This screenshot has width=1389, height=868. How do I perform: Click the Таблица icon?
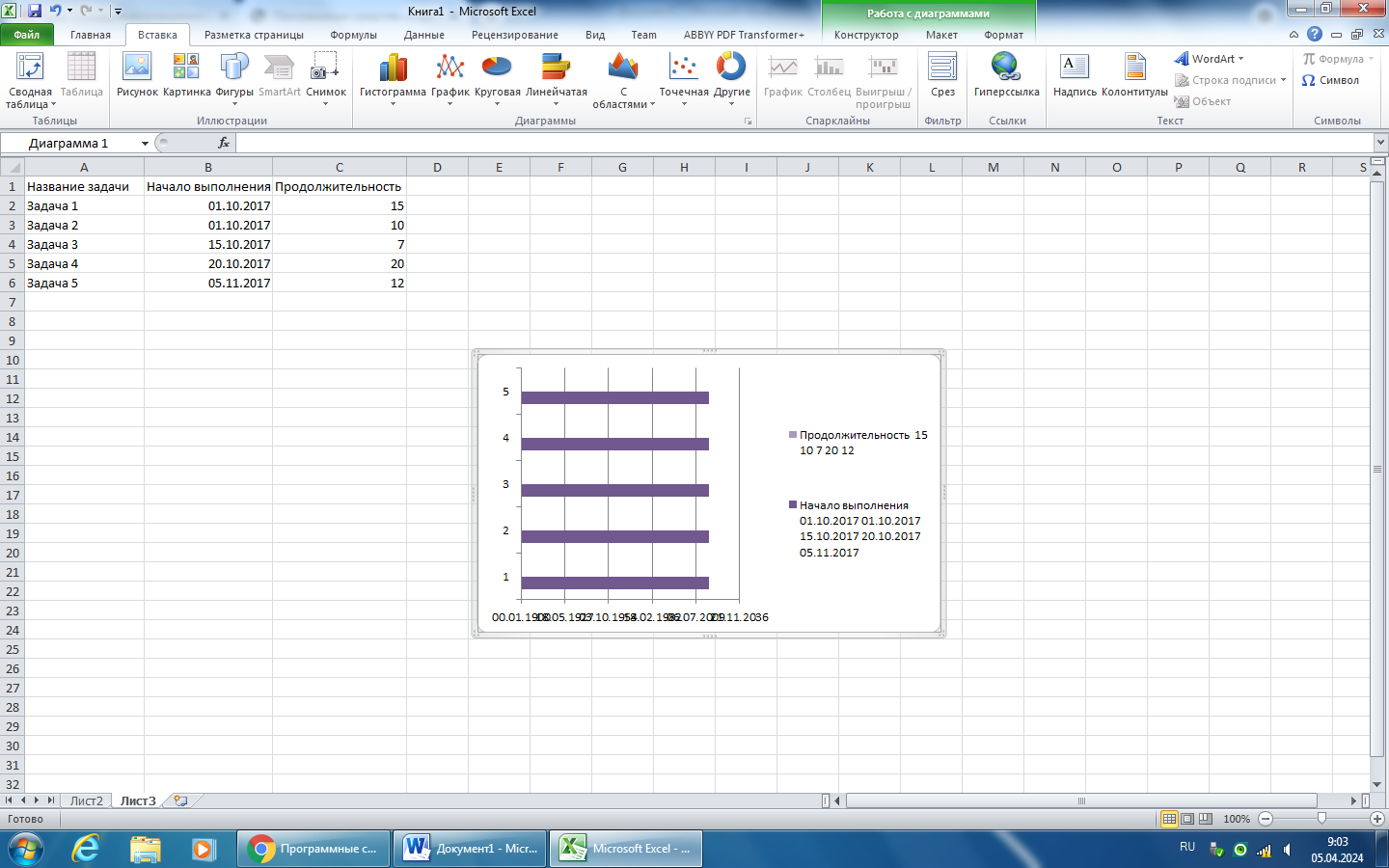tap(81, 75)
